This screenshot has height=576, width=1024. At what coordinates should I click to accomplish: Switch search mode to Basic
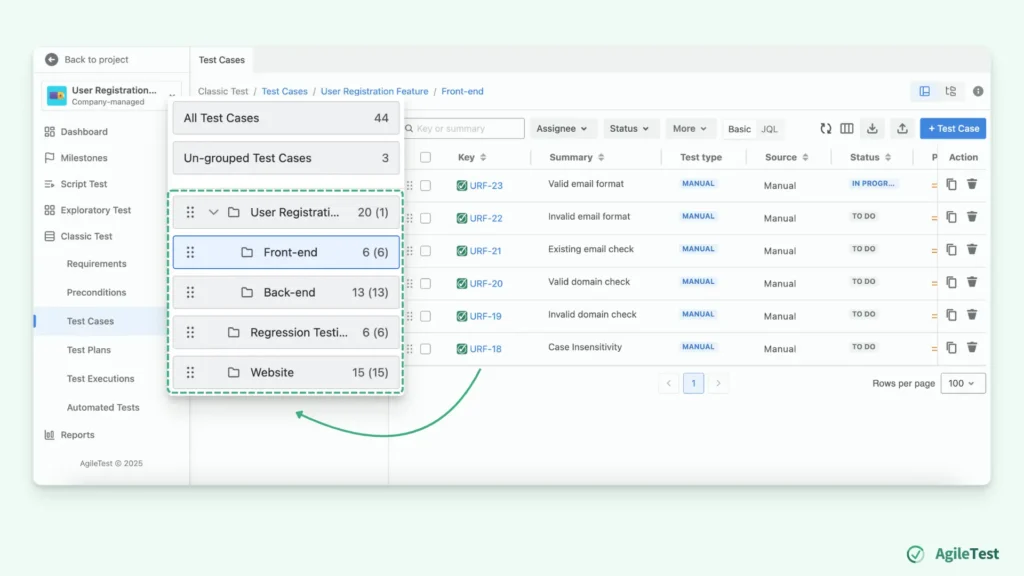[x=739, y=129]
